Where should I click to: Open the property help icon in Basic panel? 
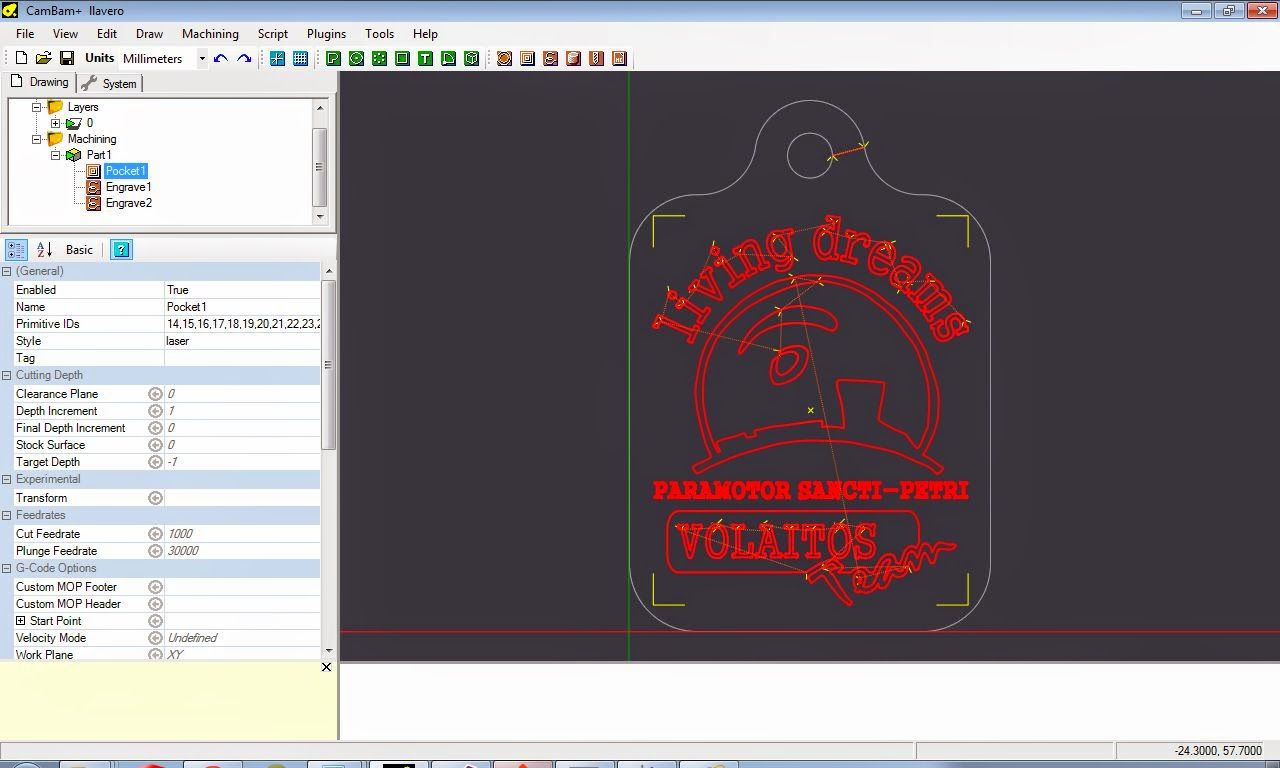121,249
